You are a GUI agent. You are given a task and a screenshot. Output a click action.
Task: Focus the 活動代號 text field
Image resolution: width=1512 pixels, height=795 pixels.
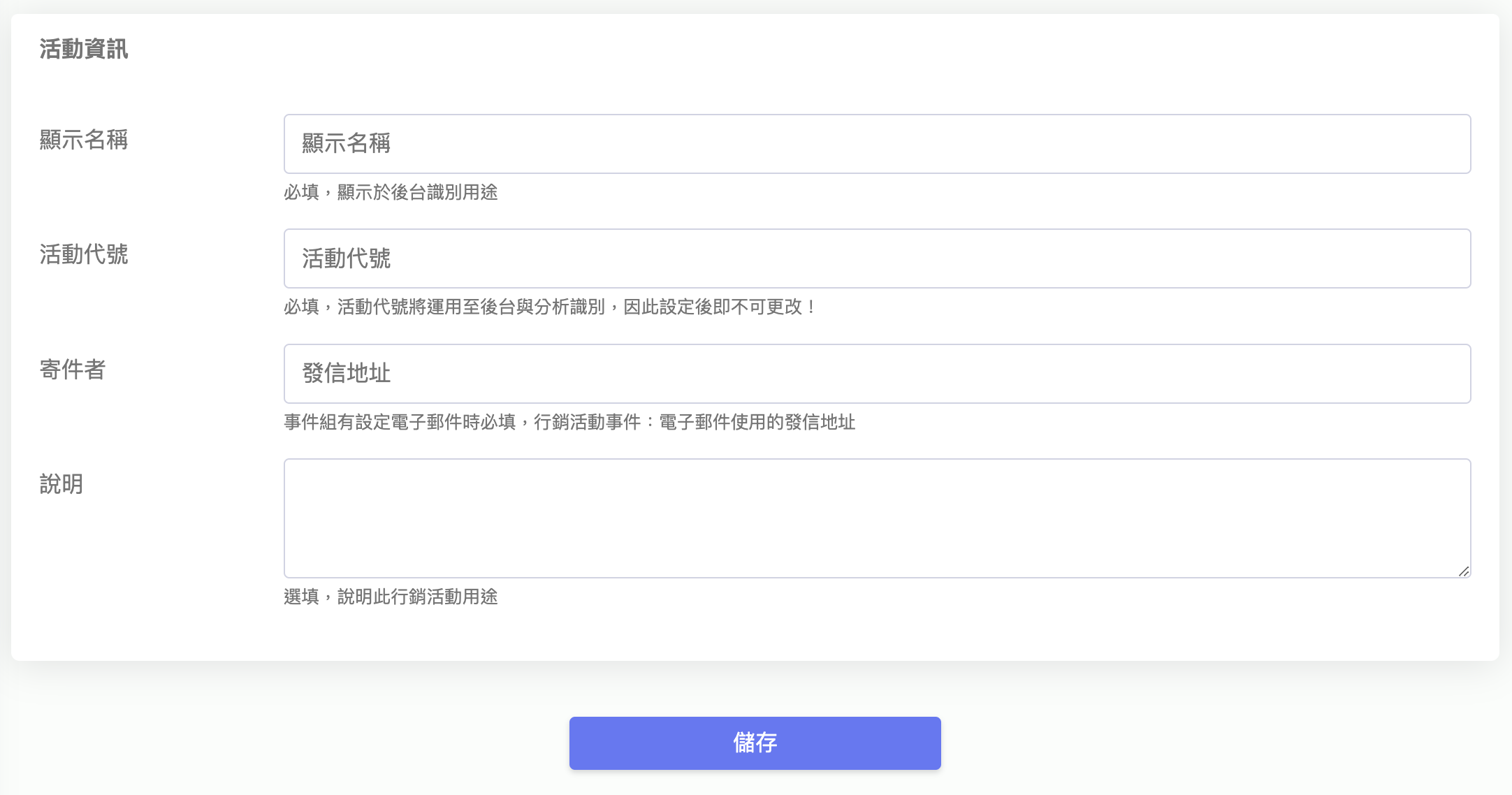(877, 258)
